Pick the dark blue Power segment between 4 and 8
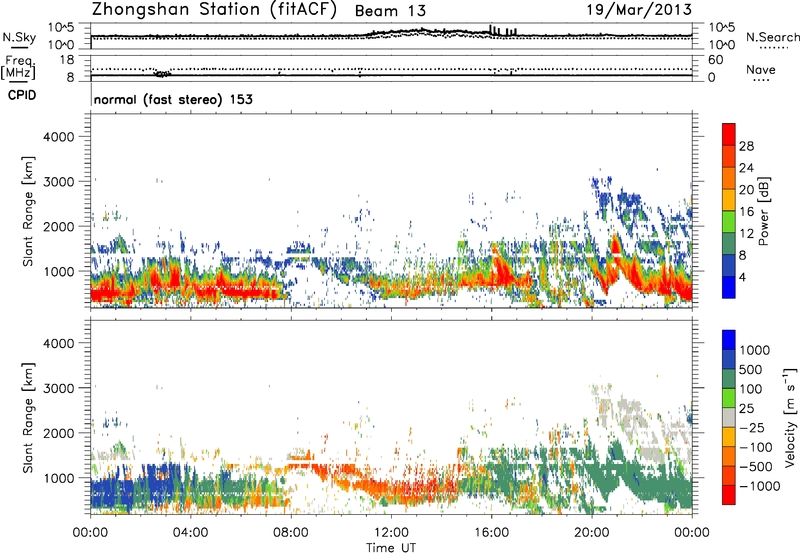 [x=729, y=265]
